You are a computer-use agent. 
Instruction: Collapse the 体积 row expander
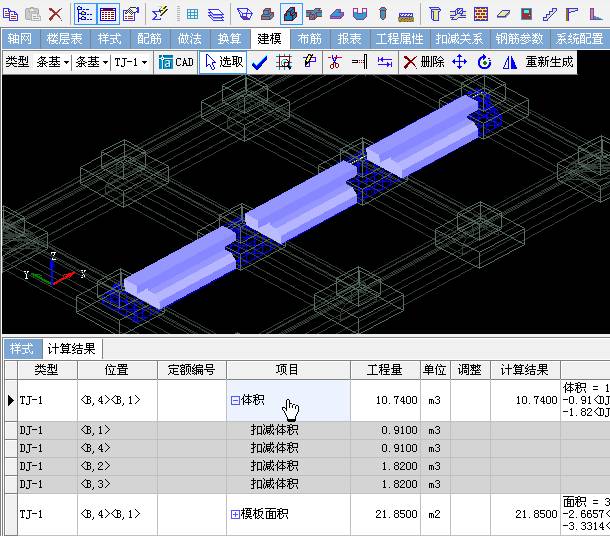tap(235, 400)
